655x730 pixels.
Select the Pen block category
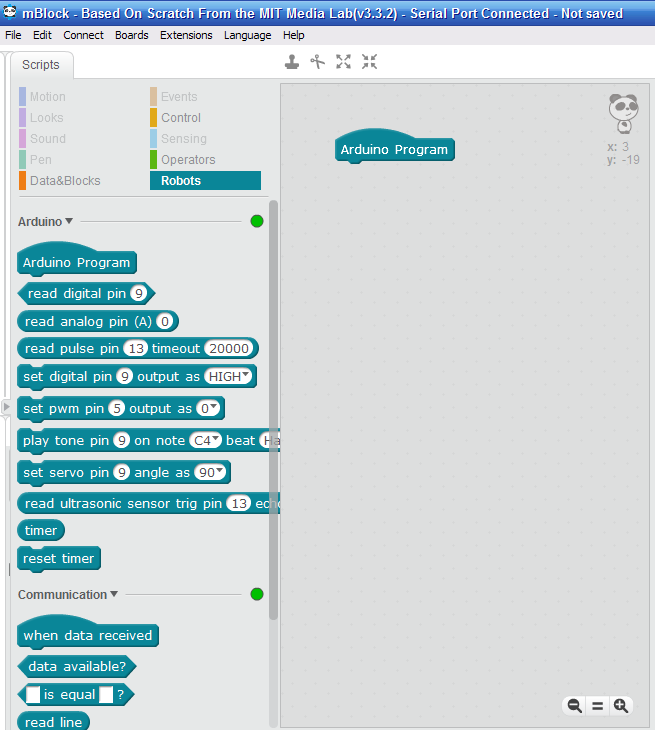point(41,160)
